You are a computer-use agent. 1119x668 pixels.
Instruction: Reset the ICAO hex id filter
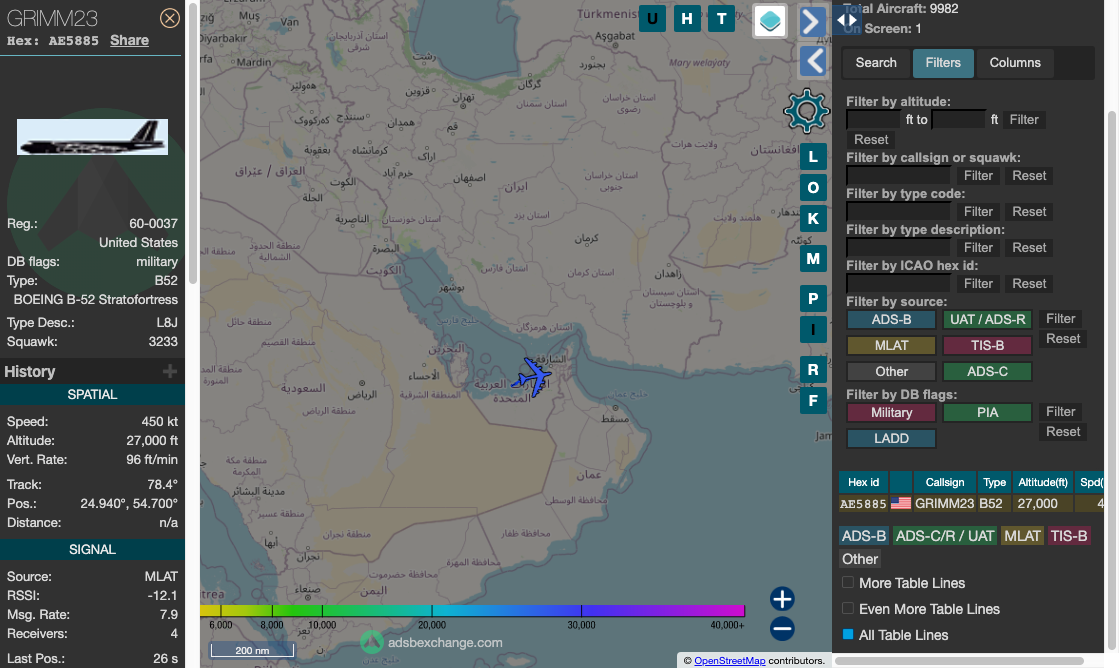pos(1029,283)
